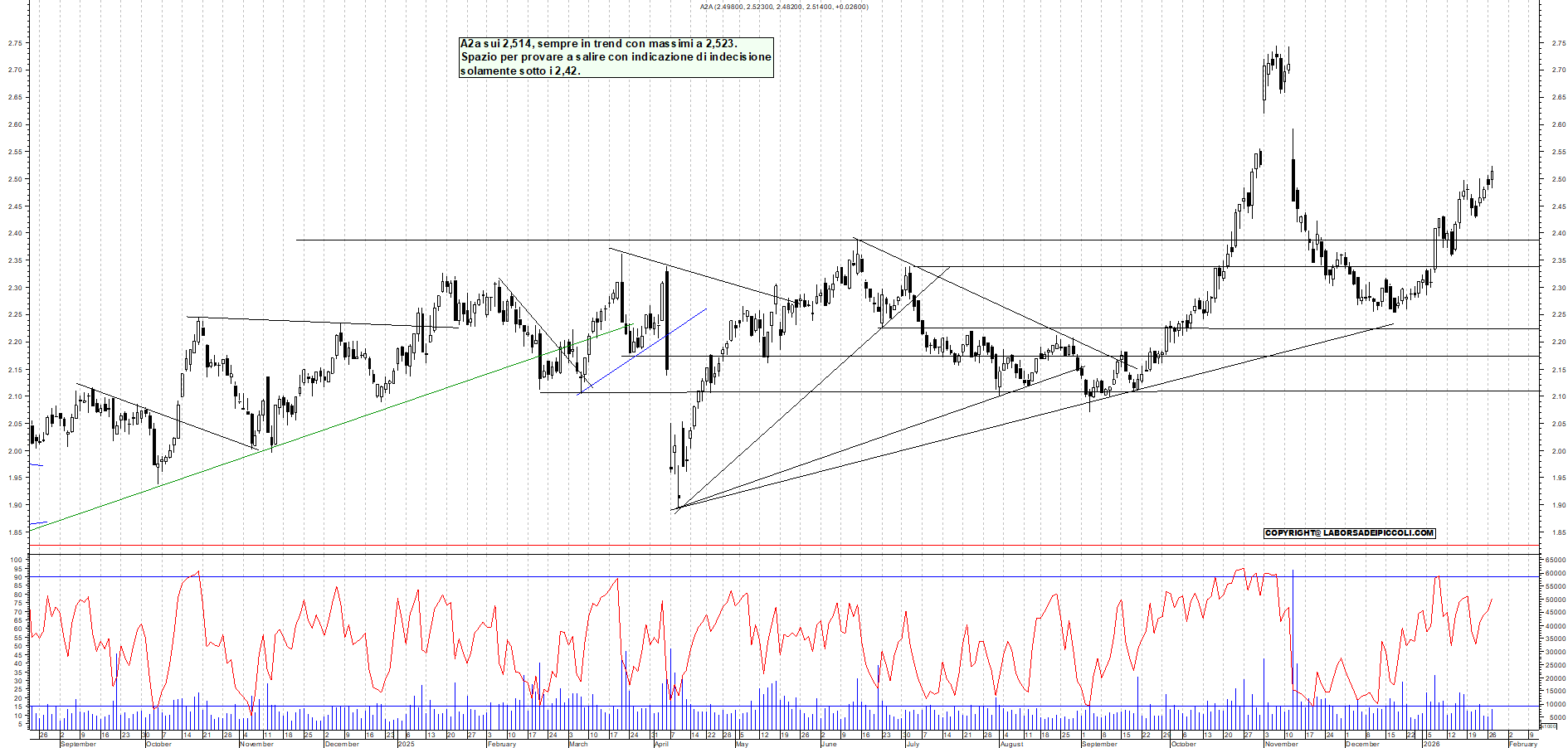This screenshot has width=1568, height=748.
Task: Click the April month label on axis
Action: 661,744
